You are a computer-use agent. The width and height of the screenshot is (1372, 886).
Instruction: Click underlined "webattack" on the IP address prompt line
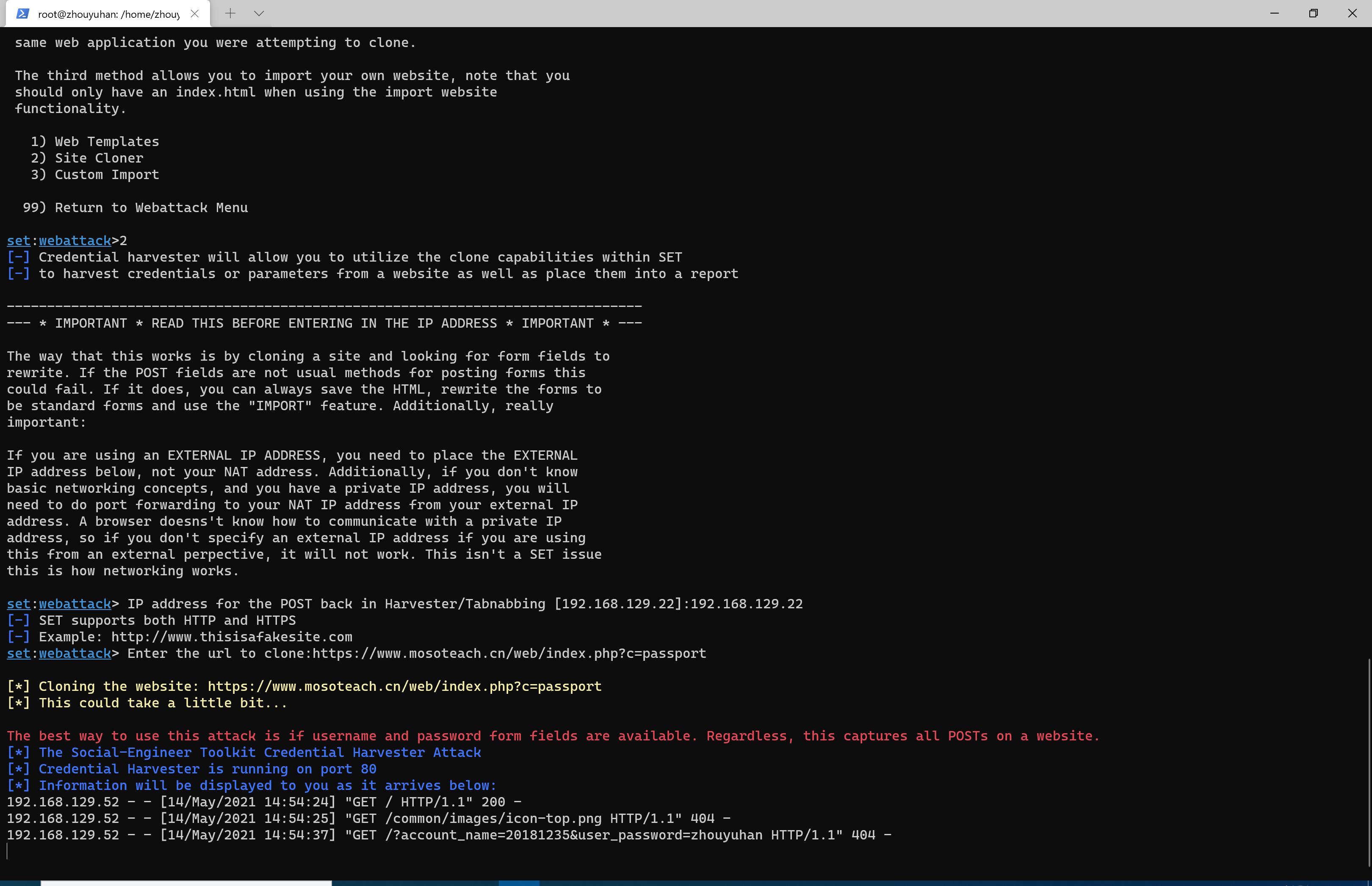75,604
